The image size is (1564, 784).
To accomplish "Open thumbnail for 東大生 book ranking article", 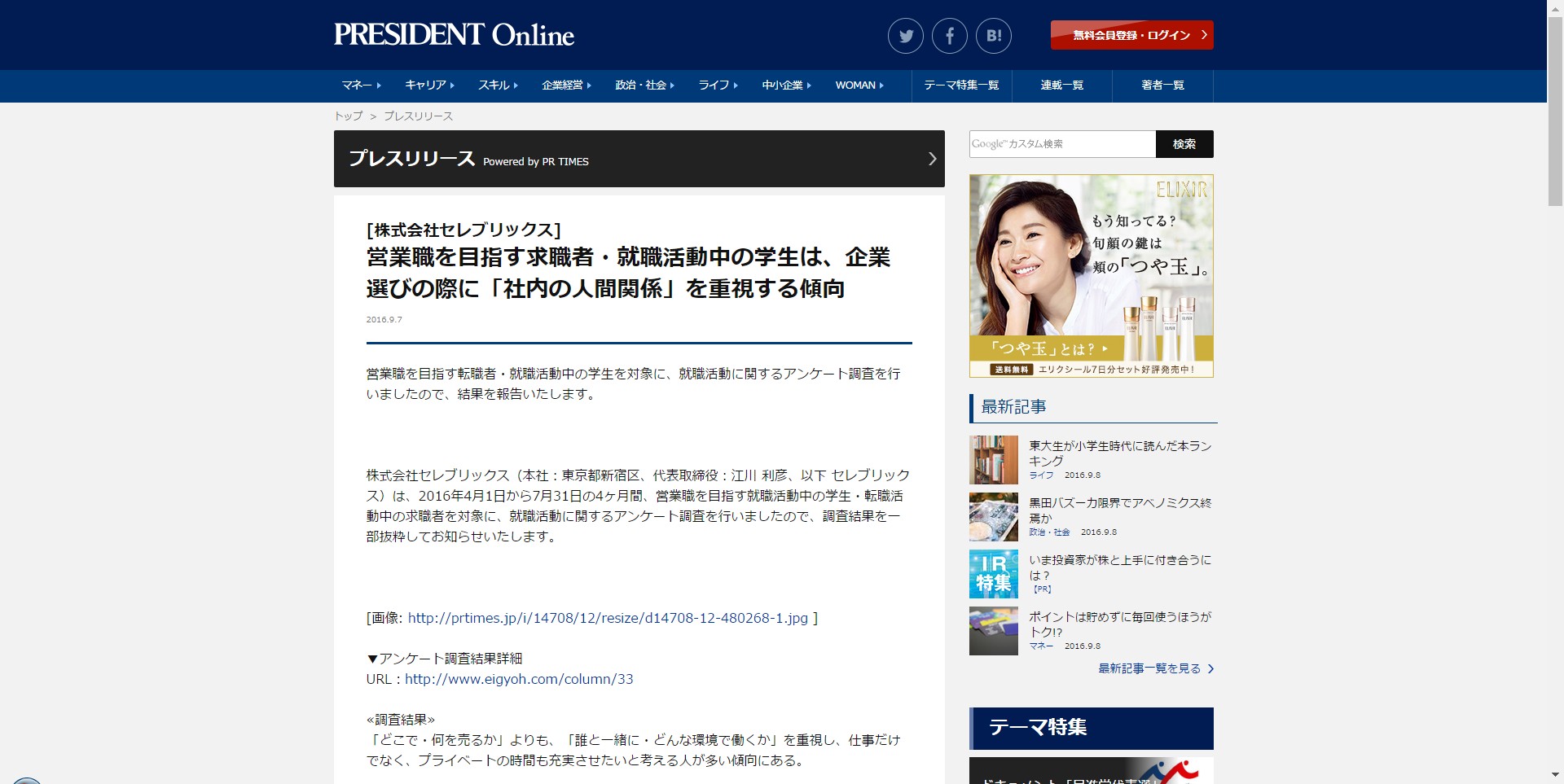I will pos(994,460).
